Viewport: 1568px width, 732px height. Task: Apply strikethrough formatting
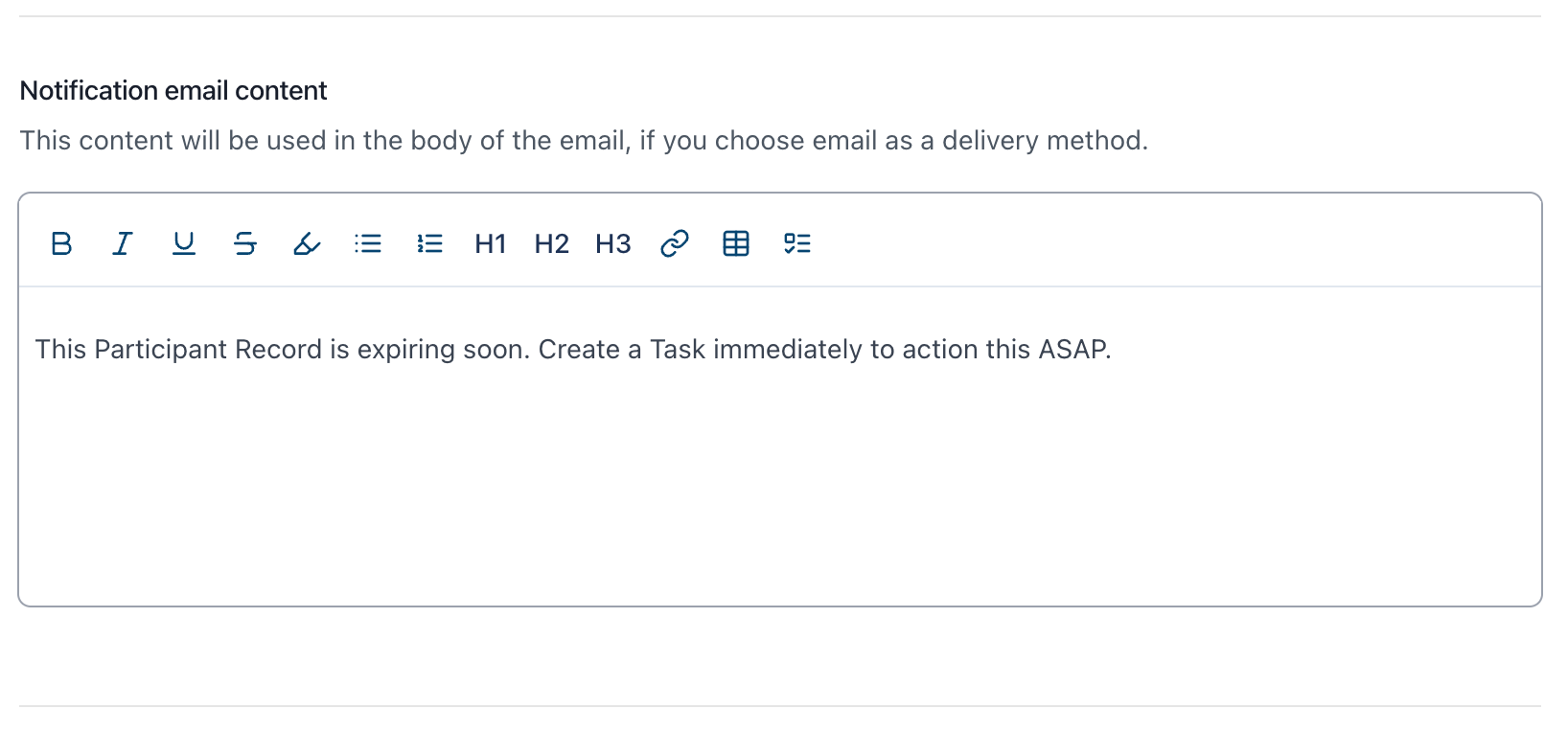click(x=245, y=243)
